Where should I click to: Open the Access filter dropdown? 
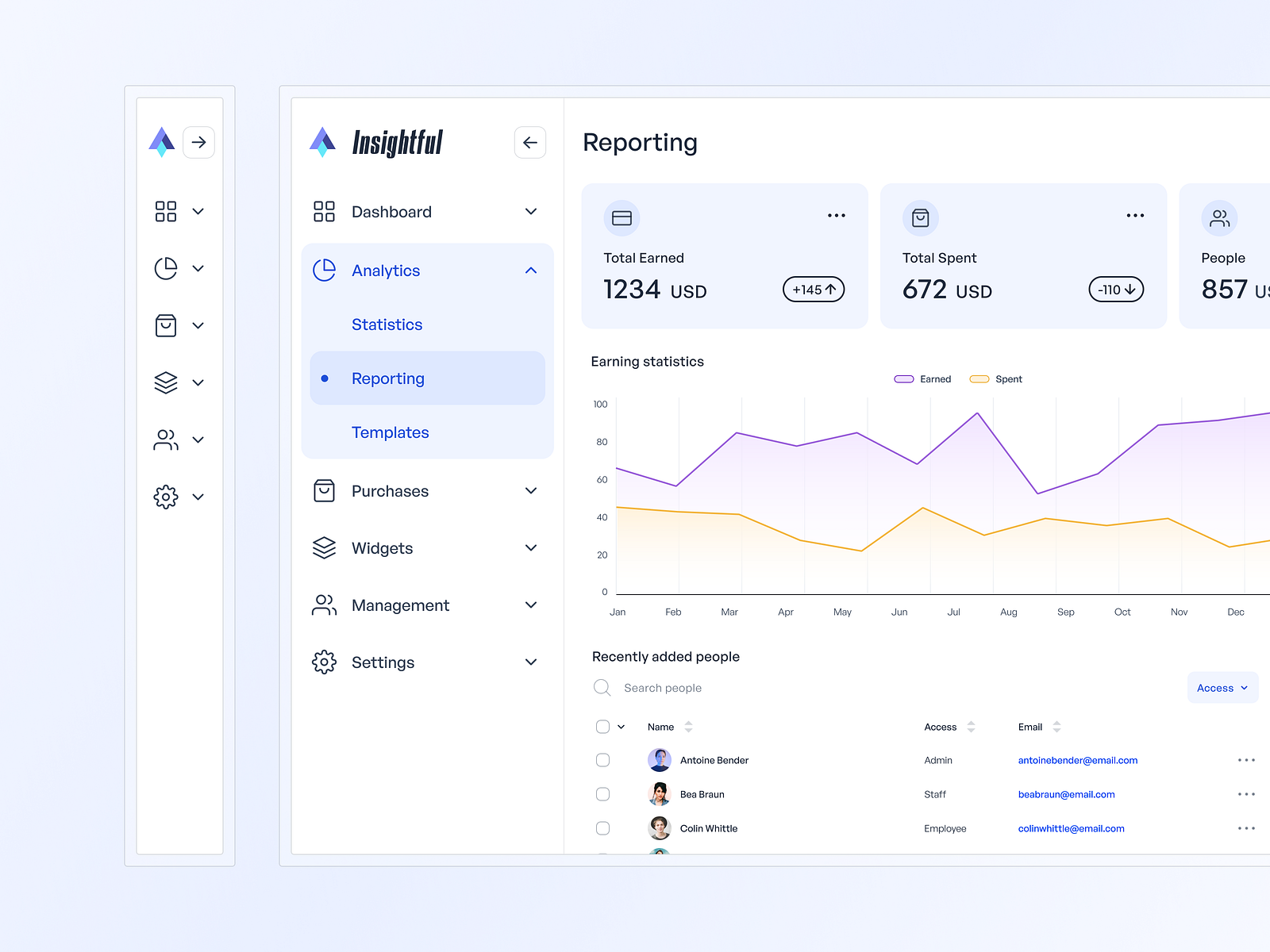click(x=1222, y=688)
